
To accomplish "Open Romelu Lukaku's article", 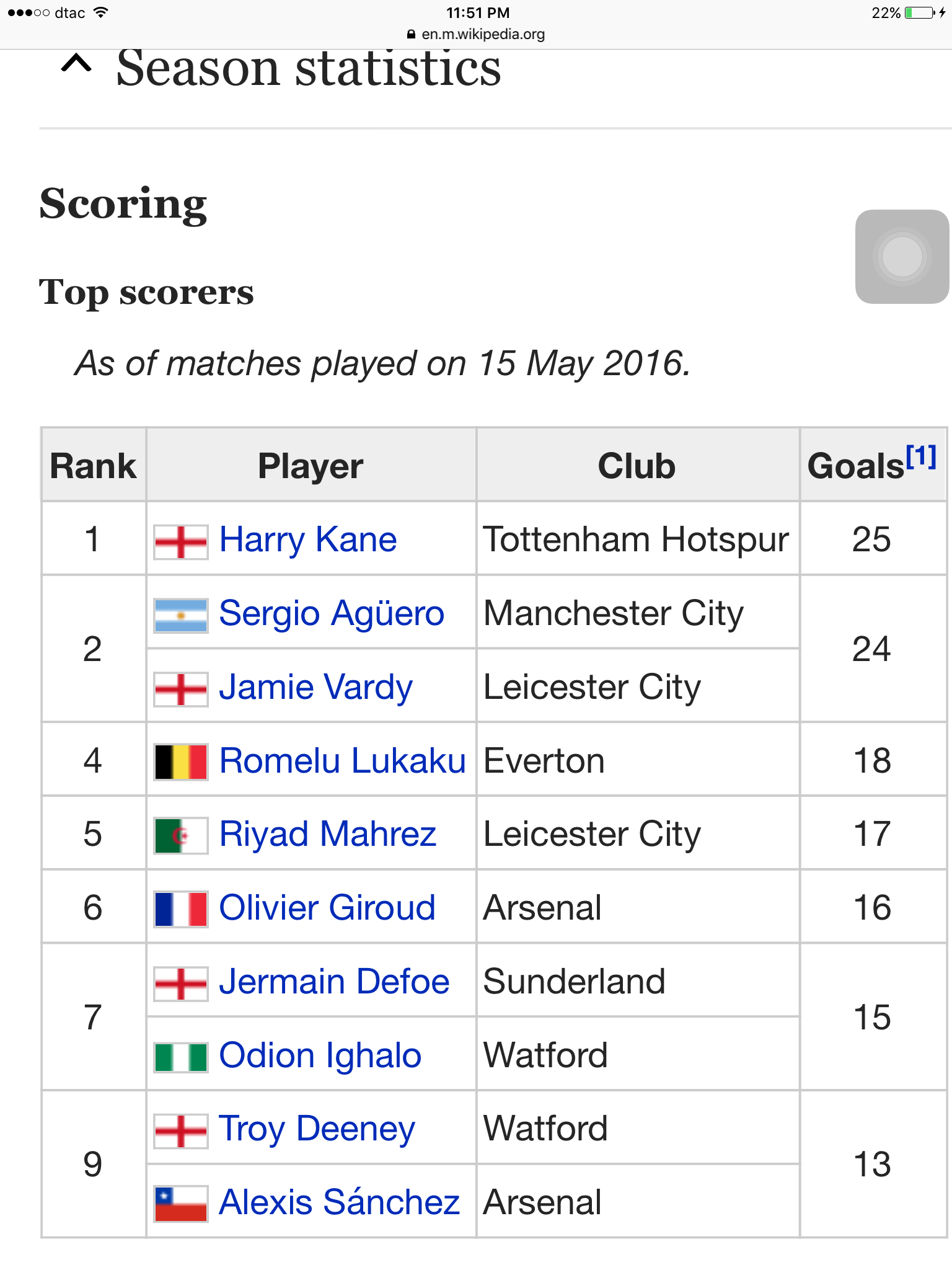I will [342, 761].
